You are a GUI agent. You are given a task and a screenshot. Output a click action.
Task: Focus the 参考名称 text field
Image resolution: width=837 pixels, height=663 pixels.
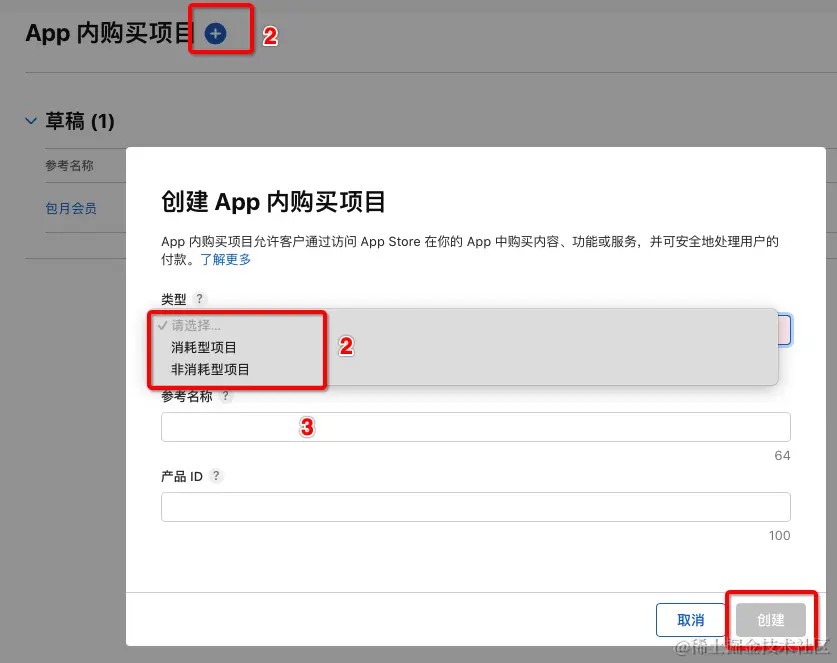tap(476, 427)
